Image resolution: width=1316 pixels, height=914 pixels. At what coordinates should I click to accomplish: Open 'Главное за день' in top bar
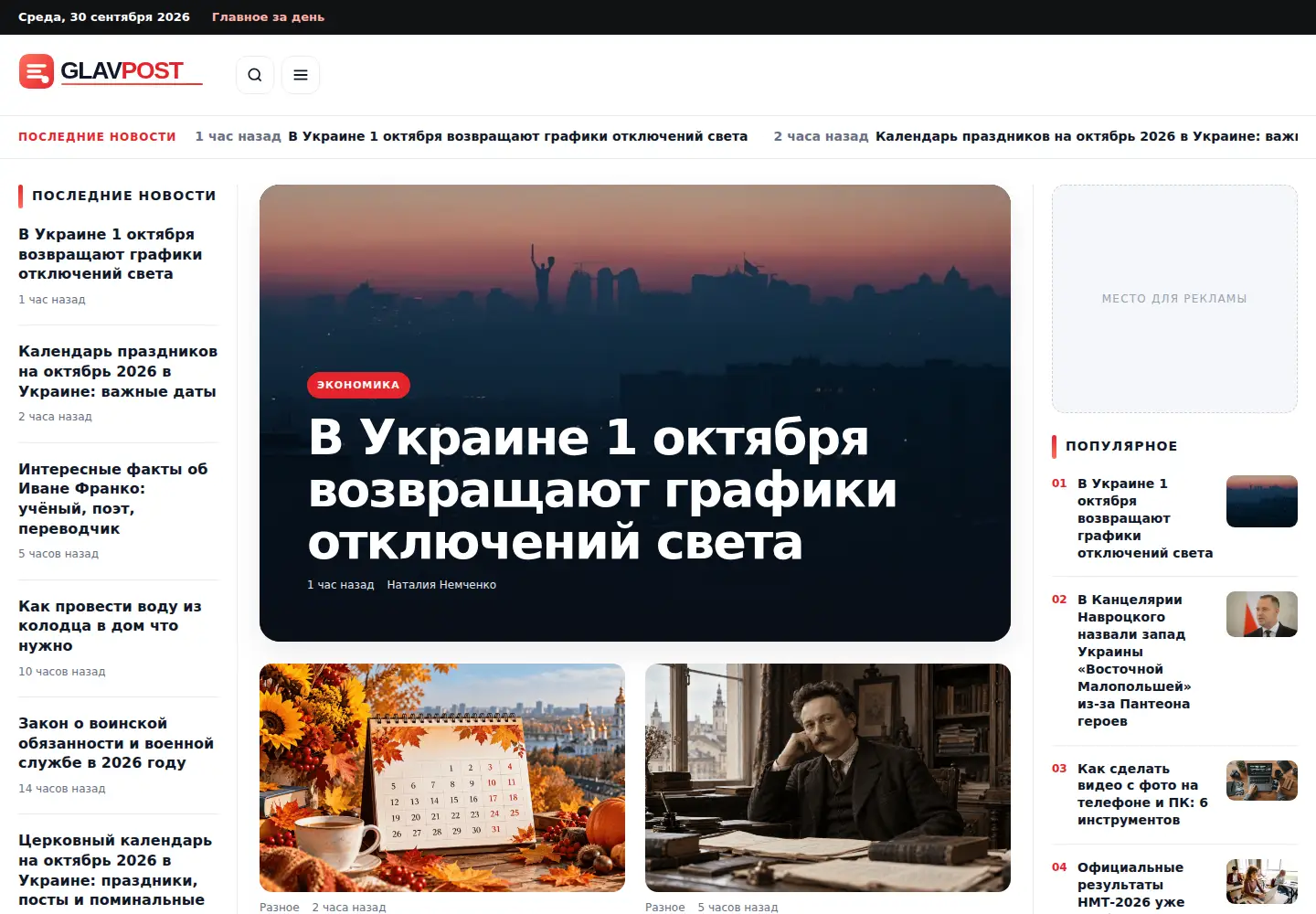(x=268, y=17)
